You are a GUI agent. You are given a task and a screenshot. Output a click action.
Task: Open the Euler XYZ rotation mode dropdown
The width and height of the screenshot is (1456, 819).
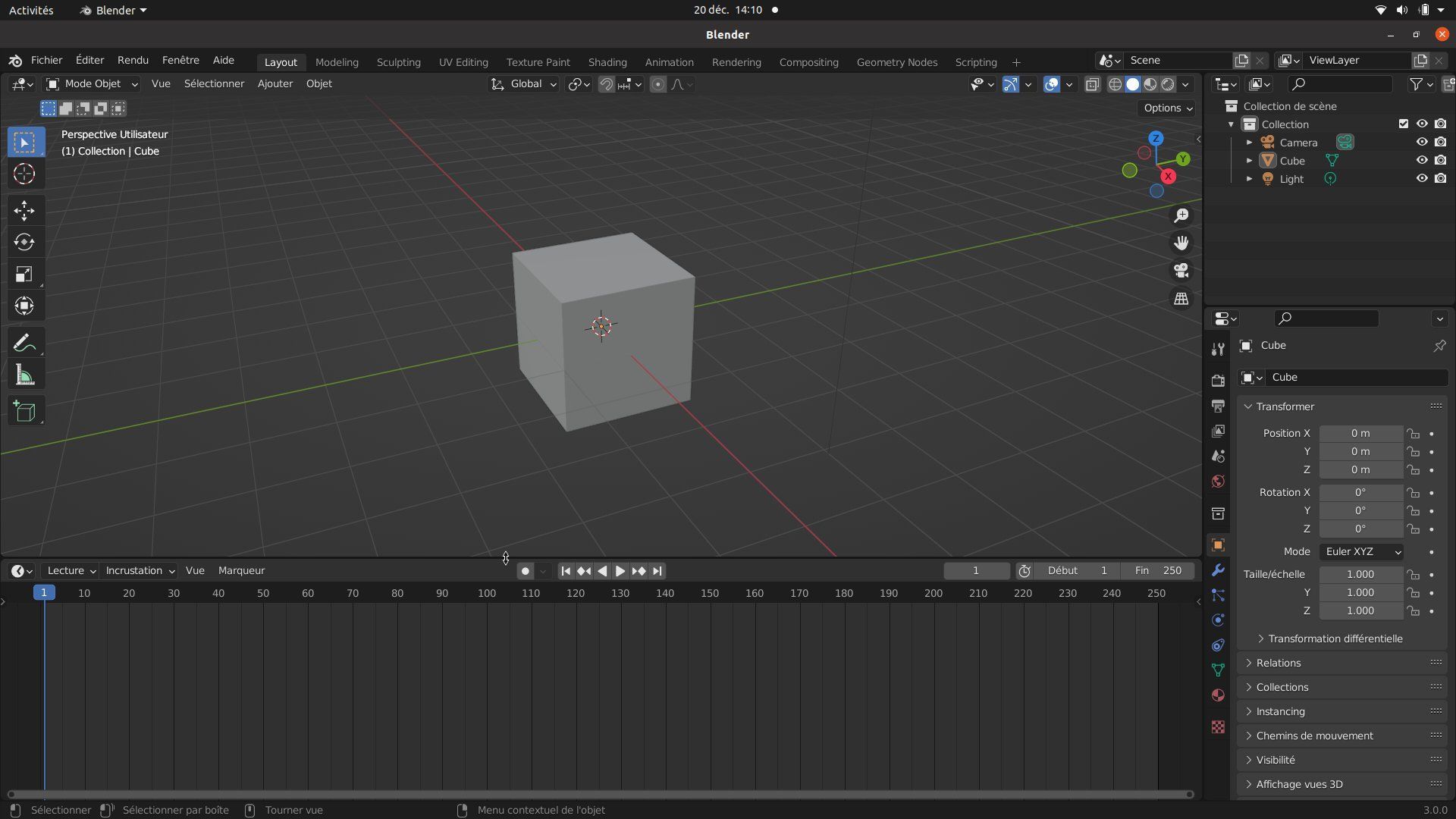pyautogui.click(x=1361, y=552)
